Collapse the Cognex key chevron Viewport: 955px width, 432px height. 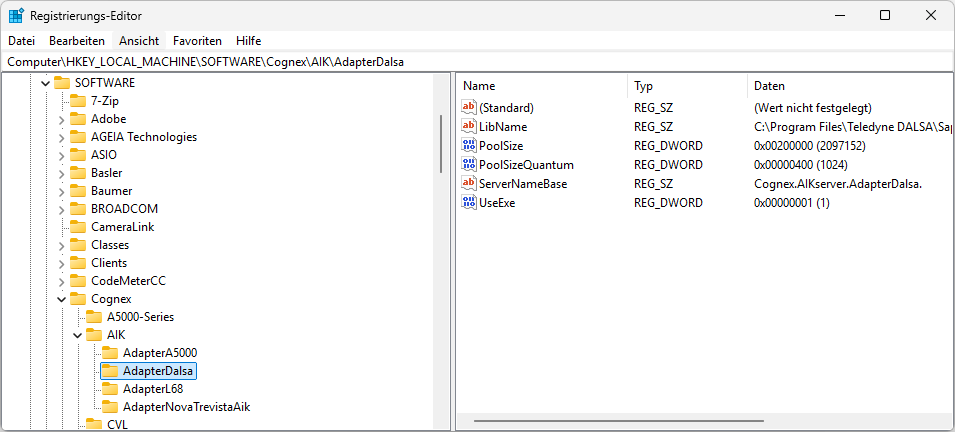coord(61,299)
